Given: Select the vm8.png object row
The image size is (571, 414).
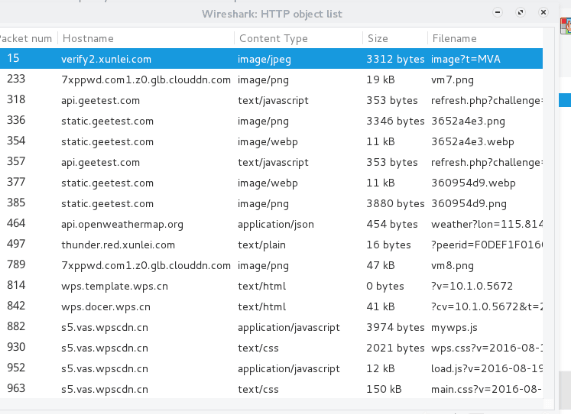Looking at the screenshot, I should pos(271,265).
